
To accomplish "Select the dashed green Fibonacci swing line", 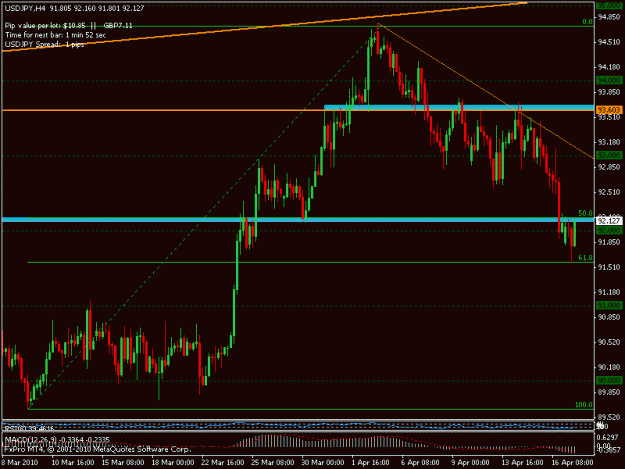I will click(x=203, y=217).
